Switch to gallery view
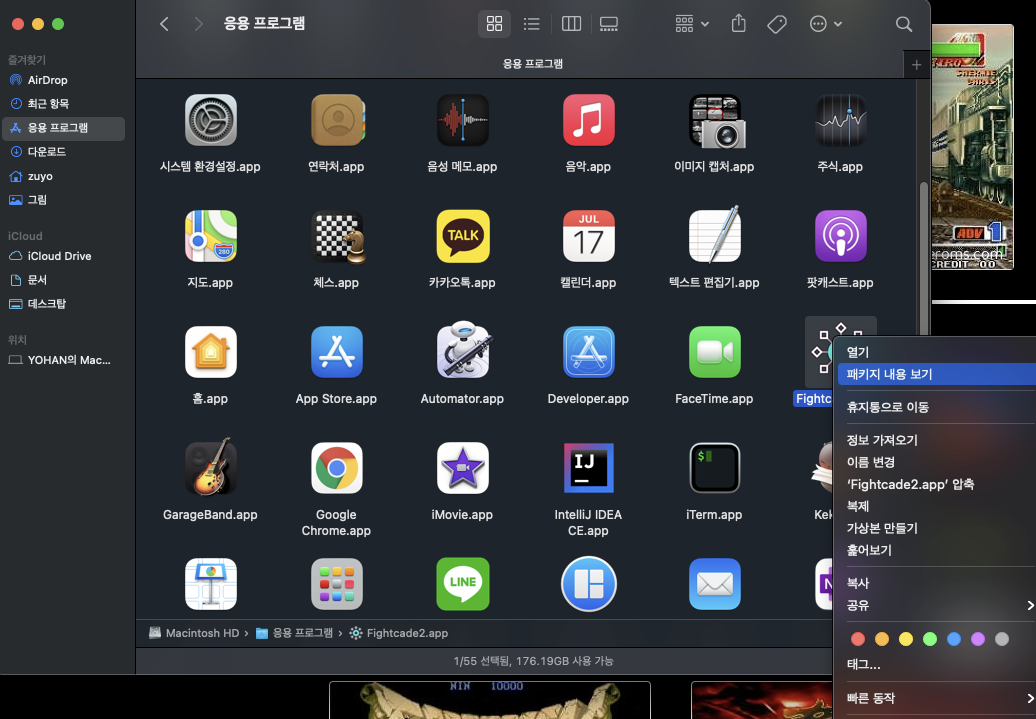This screenshot has height=719, width=1036. point(609,24)
